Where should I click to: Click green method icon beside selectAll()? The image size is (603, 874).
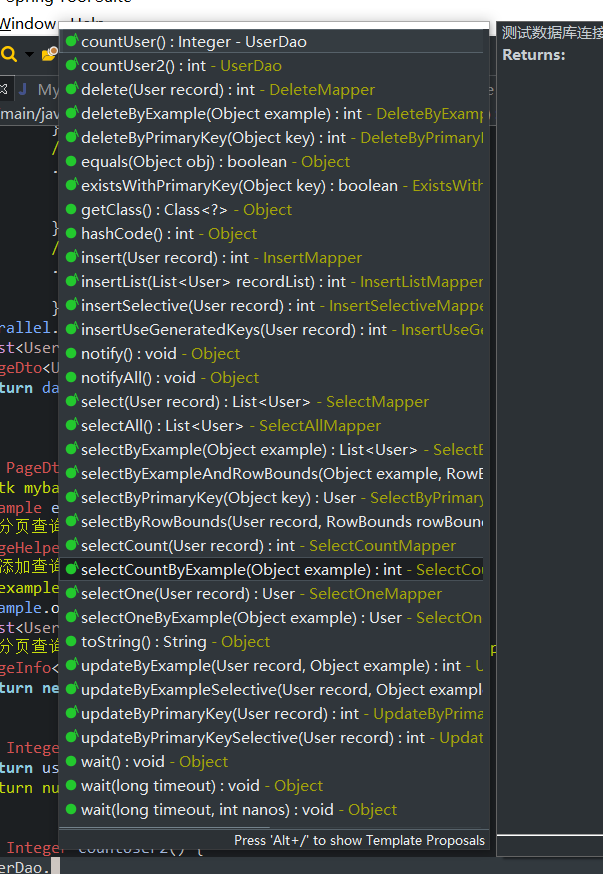pyautogui.click(x=71, y=424)
